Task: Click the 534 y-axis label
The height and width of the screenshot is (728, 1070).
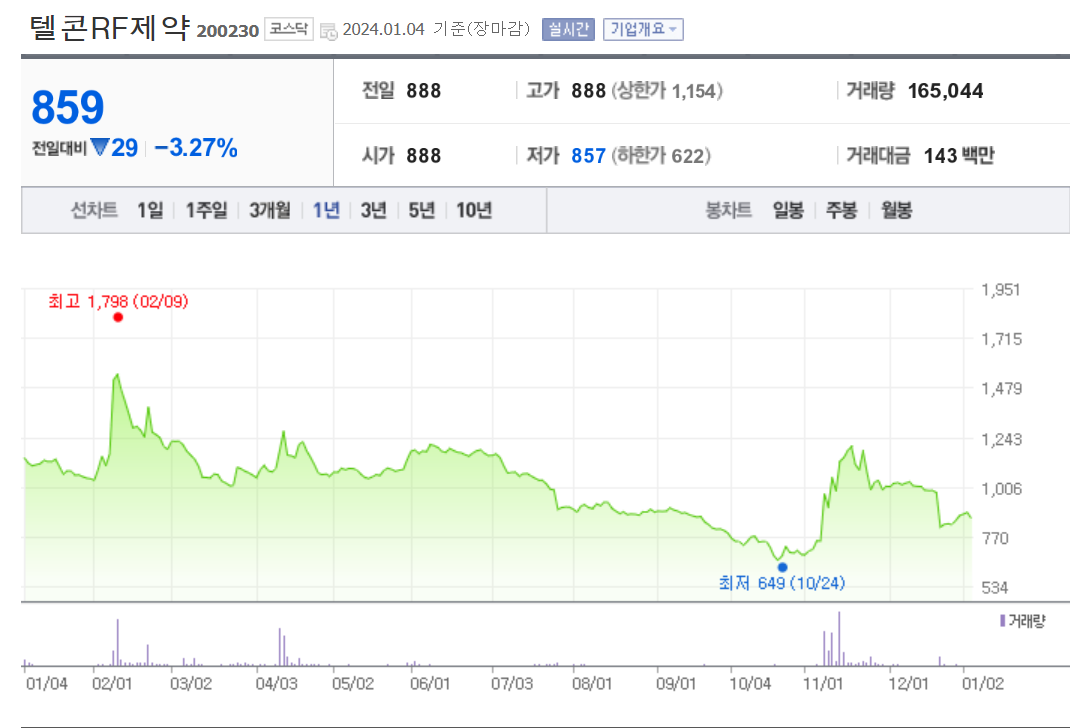Action: click(x=994, y=587)
